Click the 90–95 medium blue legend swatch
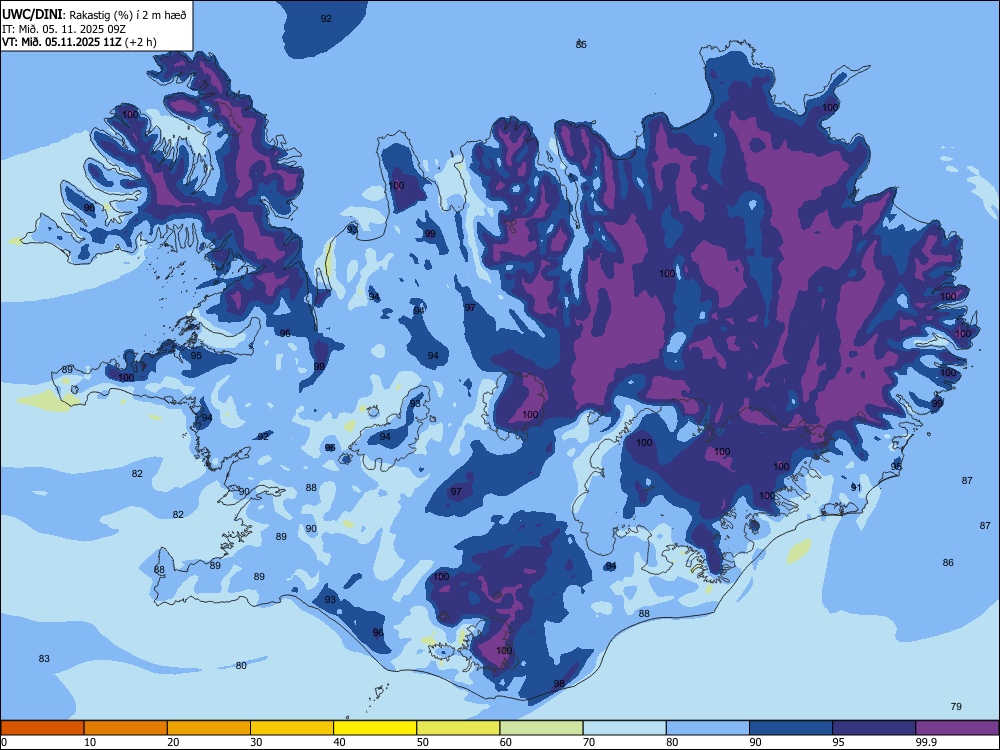The image size is (1000, 750). 791,728
